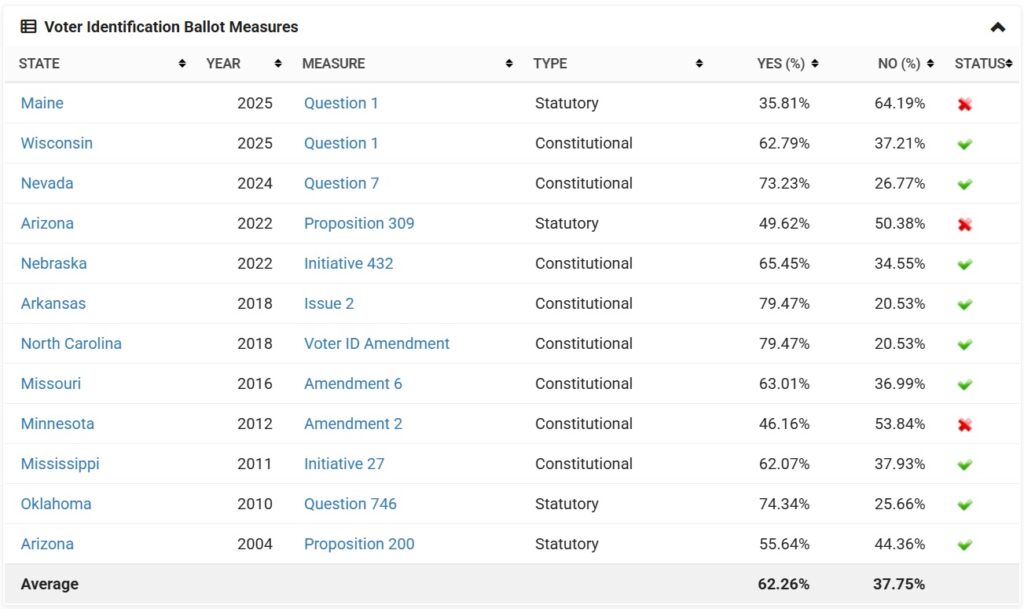Click the TYPE column sort arrows
1024x609 pixels.
(699, 64)
